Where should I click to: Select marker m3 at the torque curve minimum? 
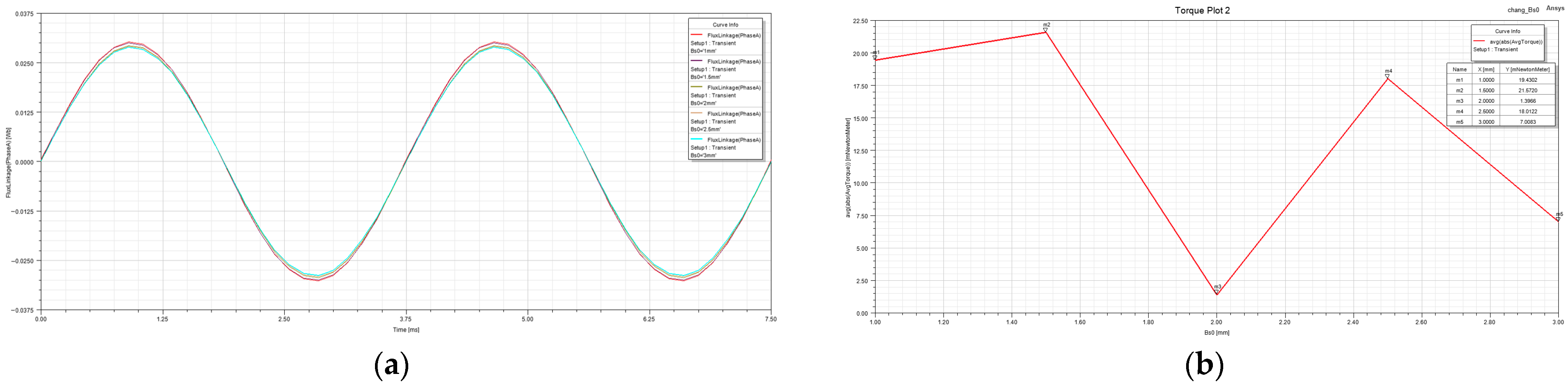coord(1217,293)
